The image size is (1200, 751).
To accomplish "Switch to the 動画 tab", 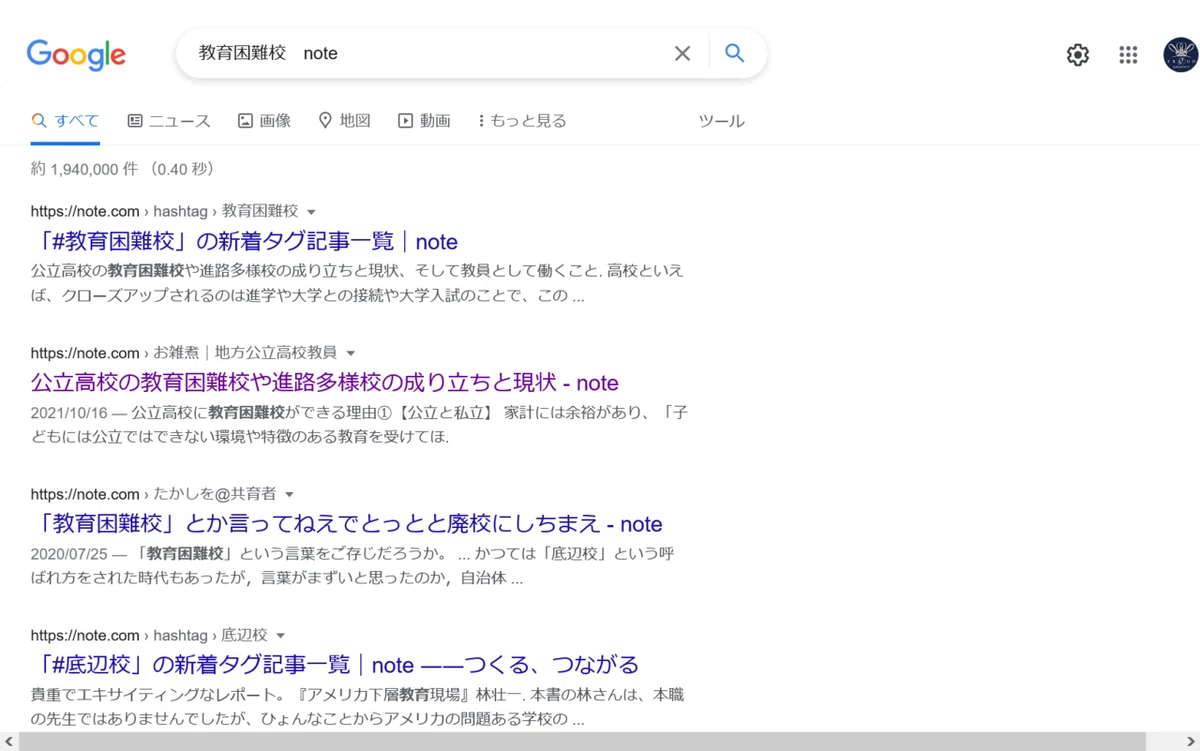I will coord(424,121).
